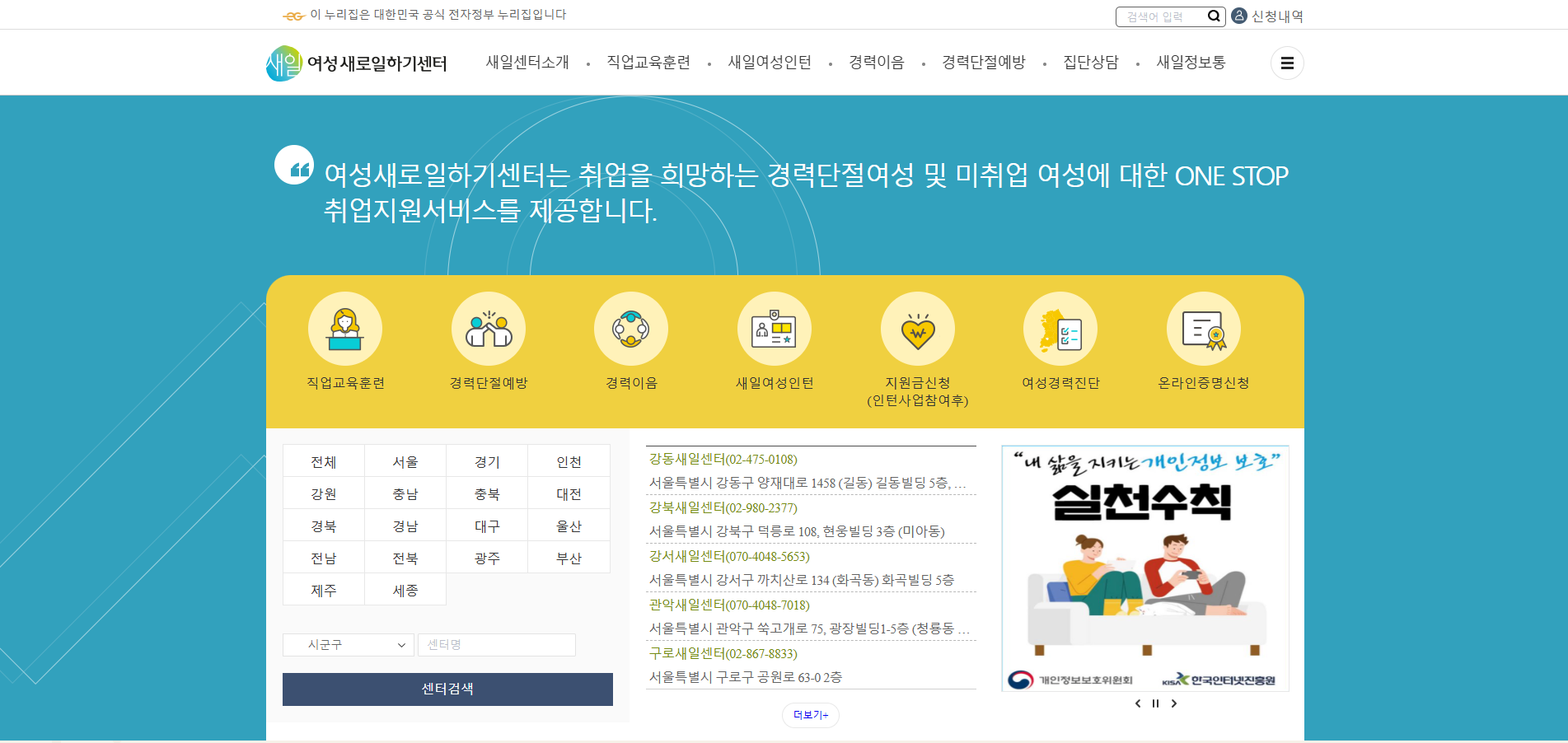1568x743 pixels.
Task: Click the 센터검색 search button
Action: coord(447,689)
